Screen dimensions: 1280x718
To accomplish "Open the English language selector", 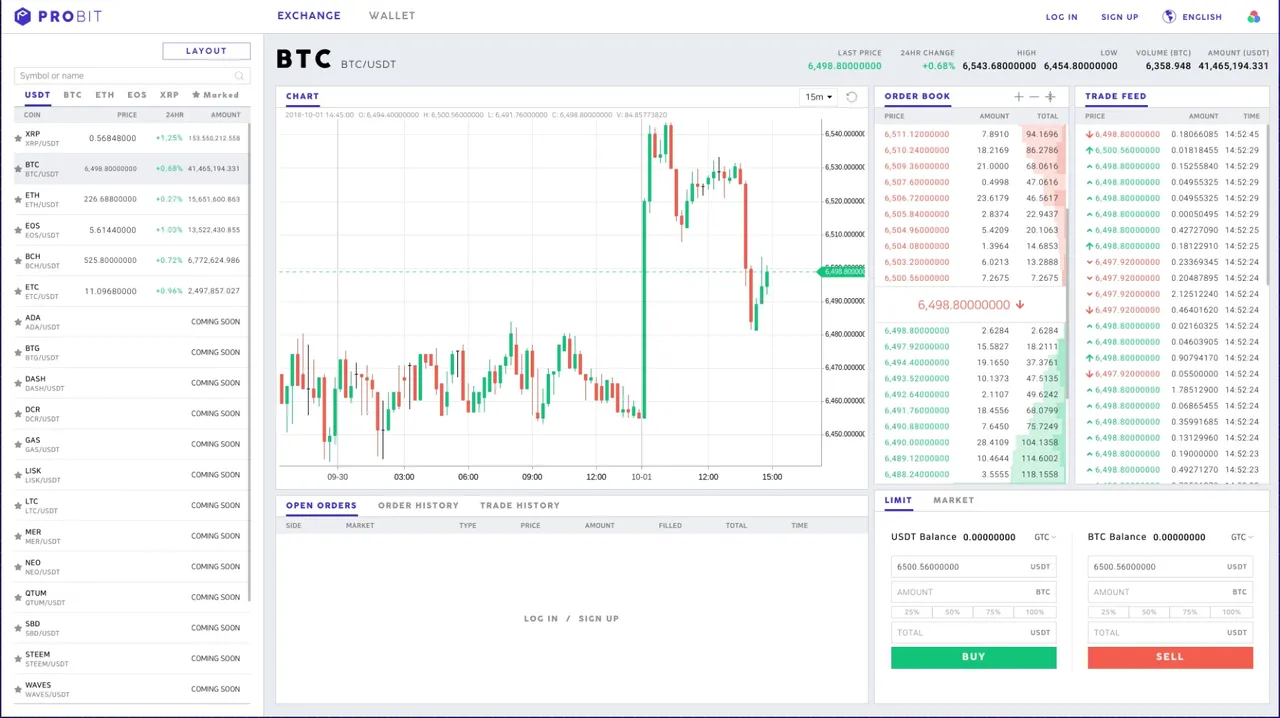I will click(1202, 17).
